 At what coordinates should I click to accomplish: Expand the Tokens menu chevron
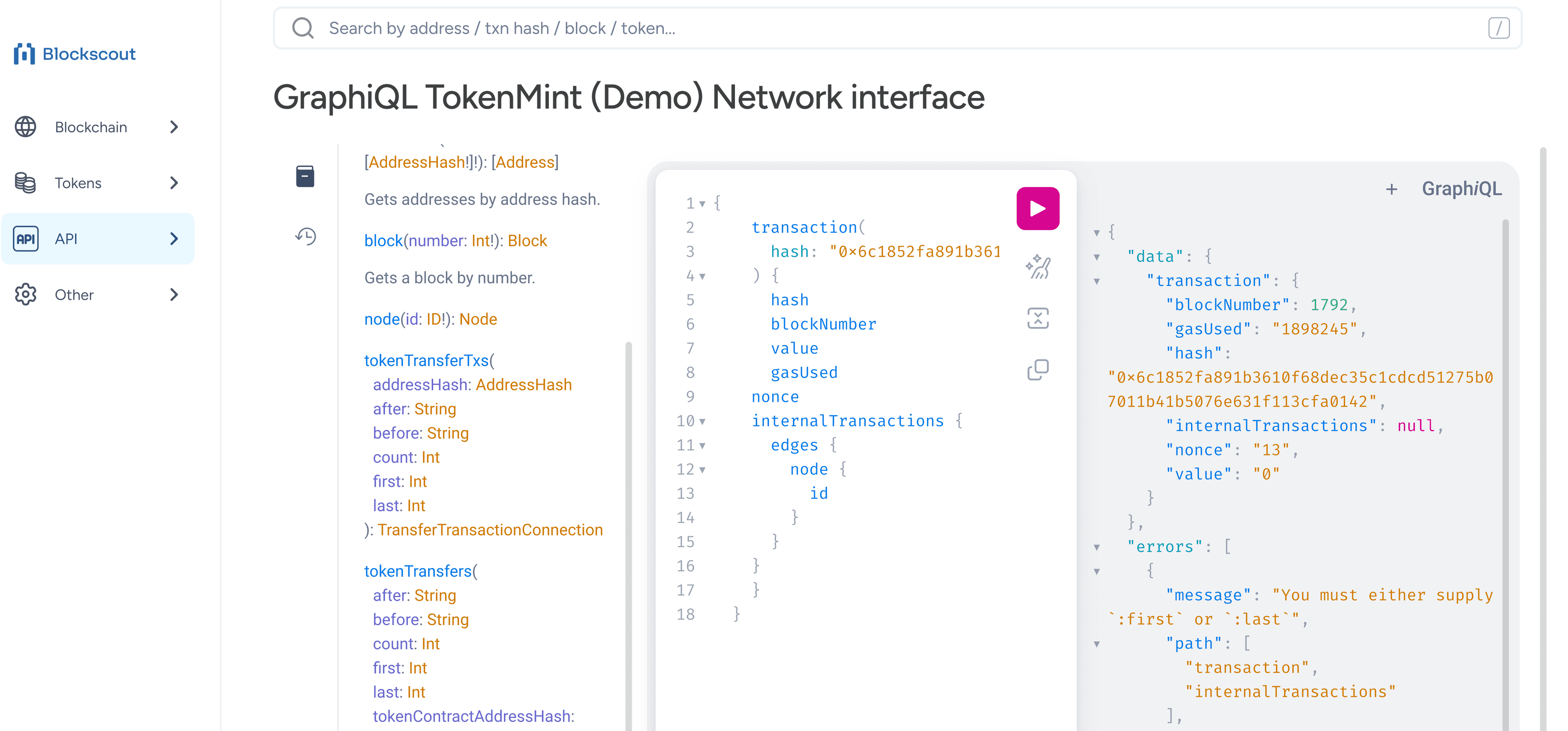pyautogui.click(x=174, y=183)
